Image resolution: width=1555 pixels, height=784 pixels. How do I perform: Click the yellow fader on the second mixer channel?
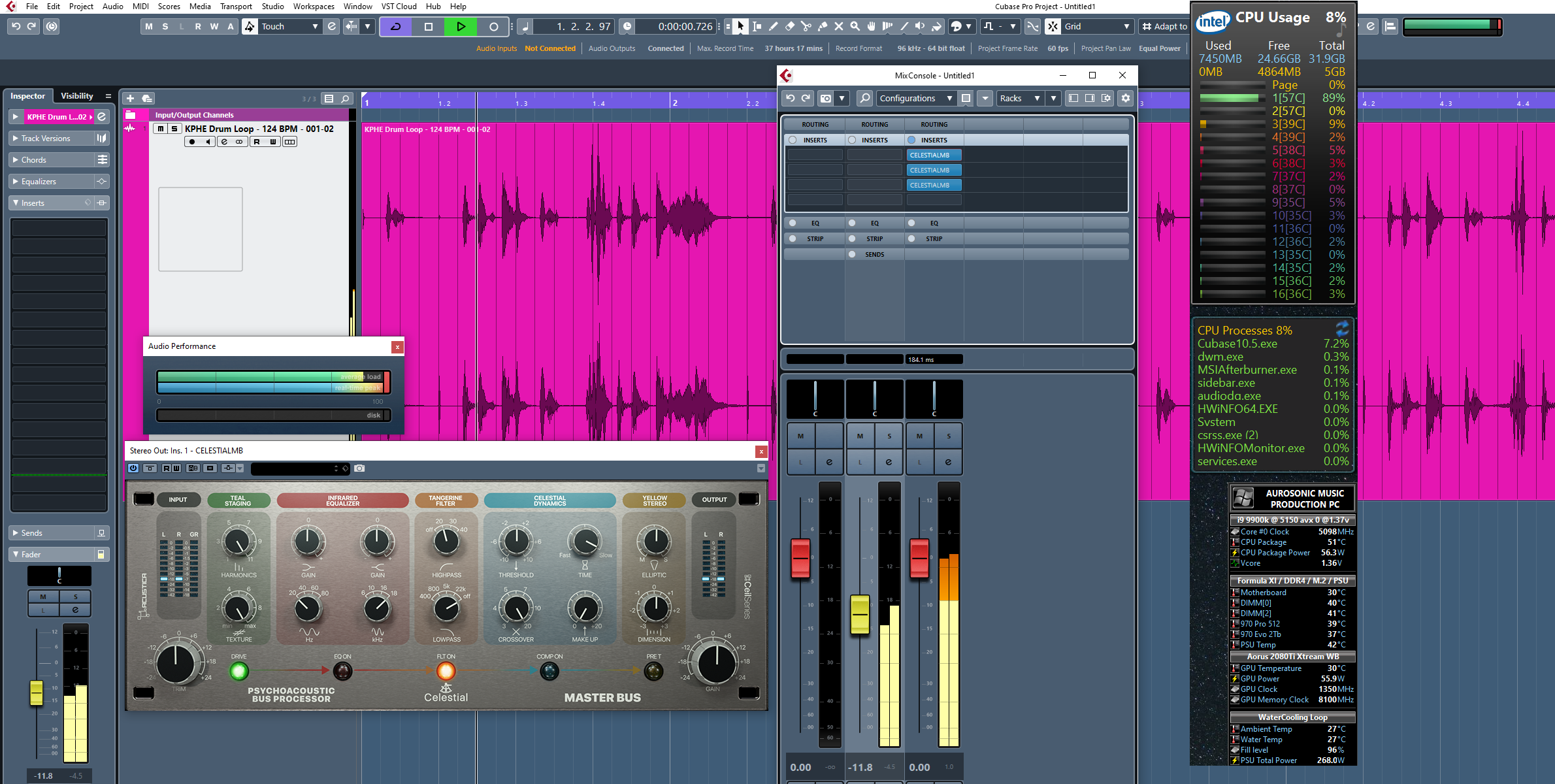[860, 614]
